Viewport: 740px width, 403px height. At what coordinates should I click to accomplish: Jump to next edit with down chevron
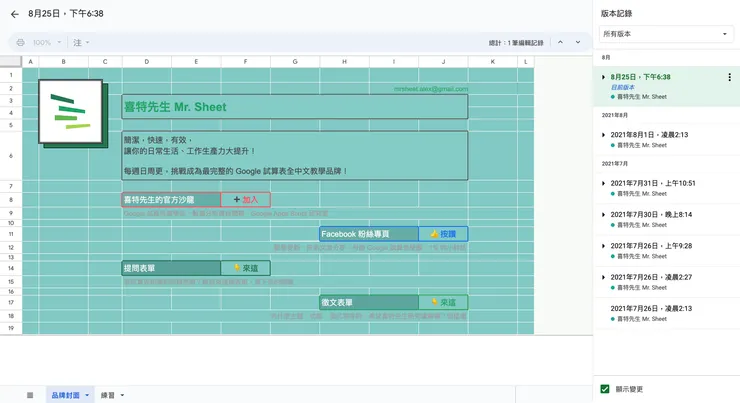click(x=578, y=42)
